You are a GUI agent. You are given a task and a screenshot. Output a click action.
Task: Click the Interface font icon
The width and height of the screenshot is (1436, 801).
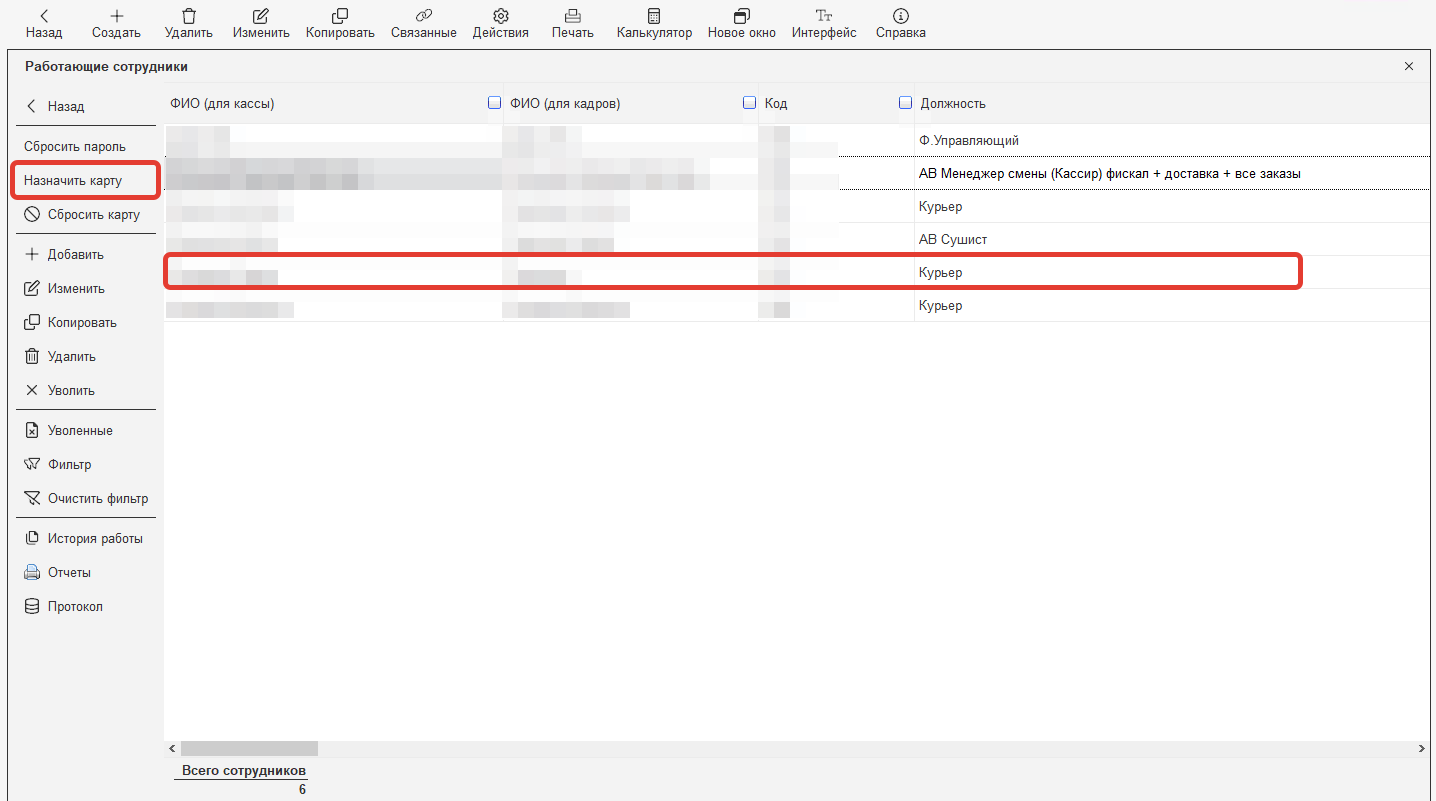(x=824, y=16)
